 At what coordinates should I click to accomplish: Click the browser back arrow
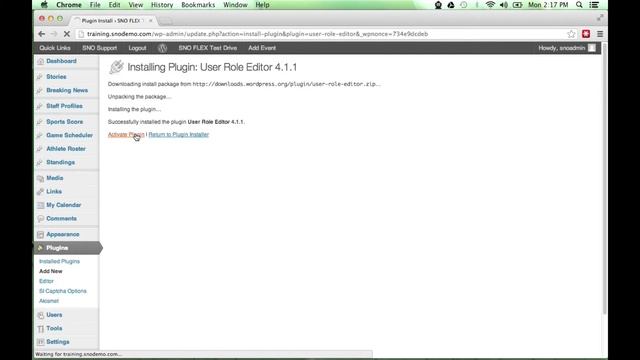(42, 34)
